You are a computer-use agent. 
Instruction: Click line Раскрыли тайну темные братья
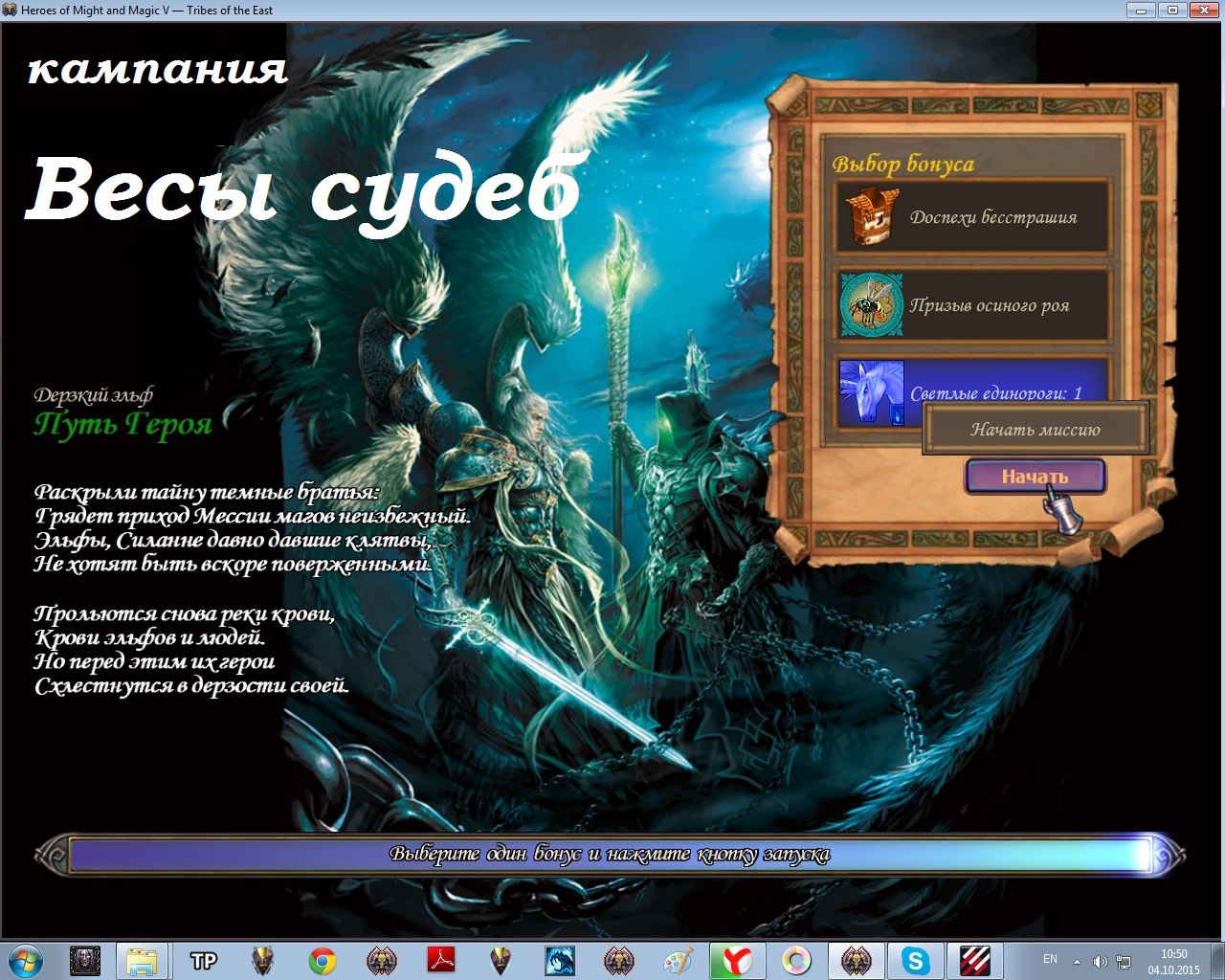coord(208,492)
